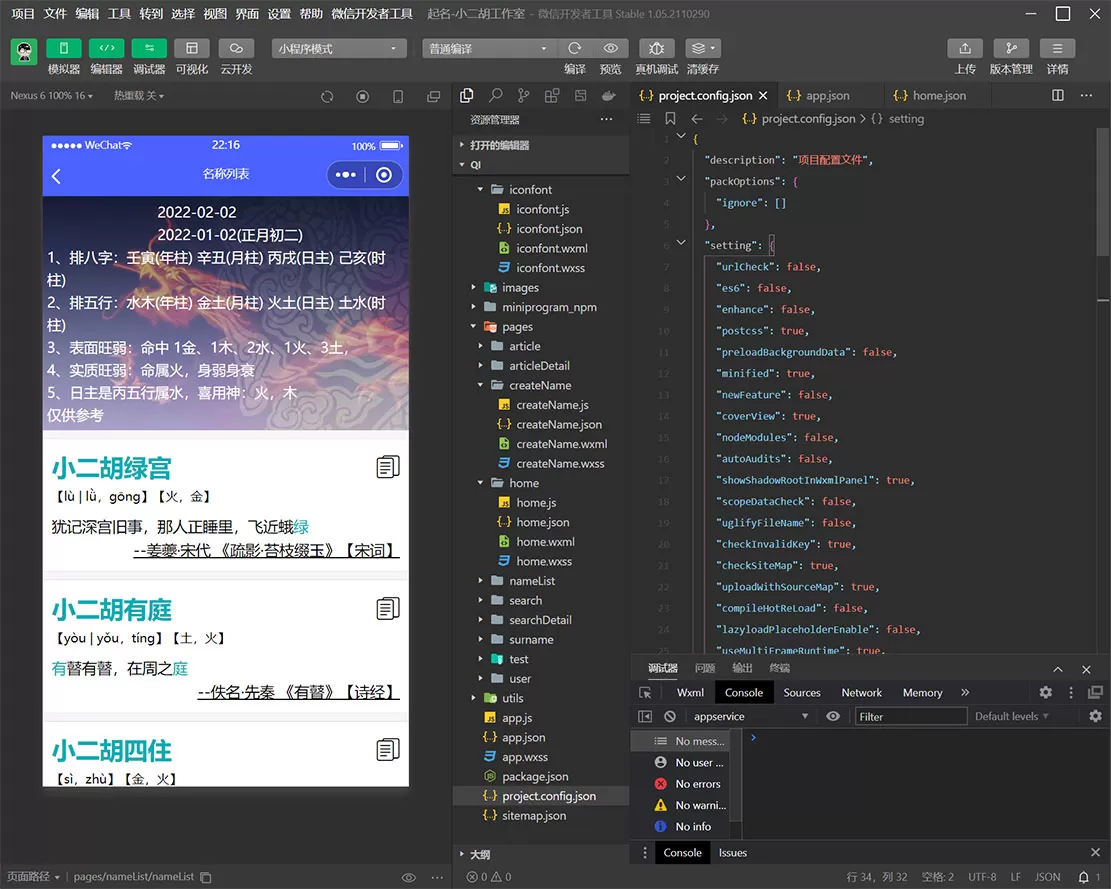Screen dimensions: 1111x889
Task: Click the back arrow in simulator
Action: [x=57, y=176]
